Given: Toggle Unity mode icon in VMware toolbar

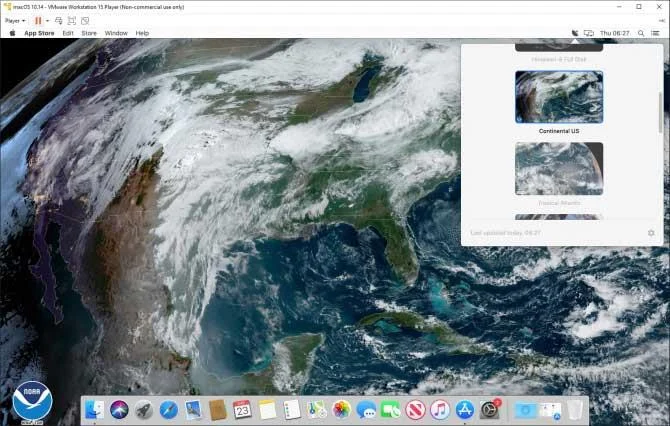Looking at the screenshot, I should (x=85, y=21).
